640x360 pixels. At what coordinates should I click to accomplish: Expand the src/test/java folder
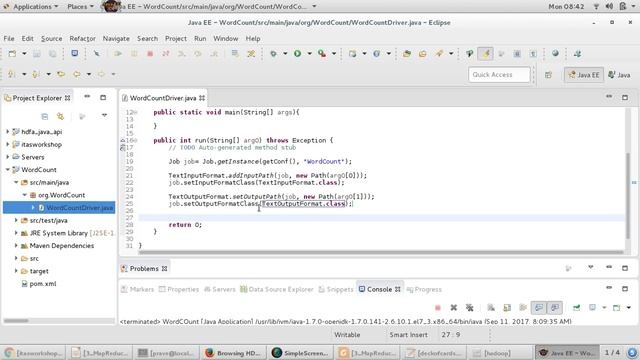[x=16, y=220]
